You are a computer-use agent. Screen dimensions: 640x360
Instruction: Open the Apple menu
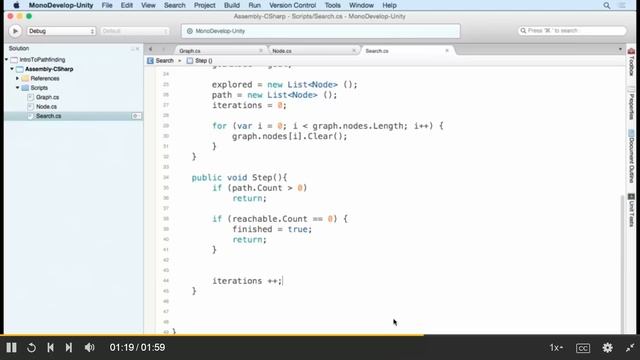[16, 5]
